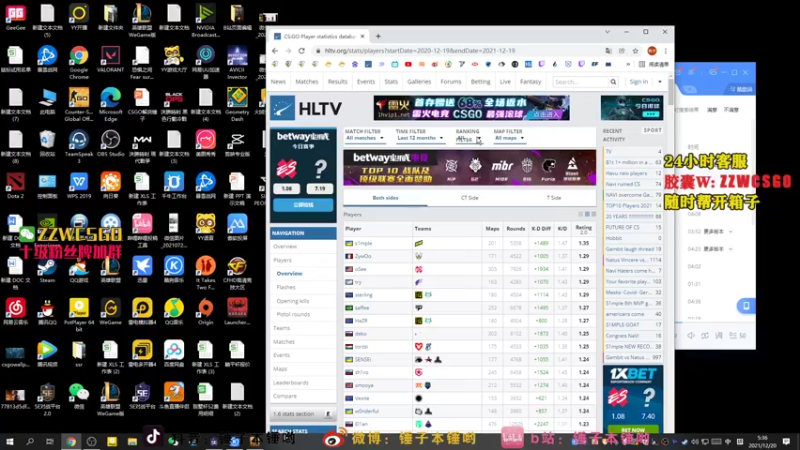
Task: Open the Forums menu item
Action: 451,82
